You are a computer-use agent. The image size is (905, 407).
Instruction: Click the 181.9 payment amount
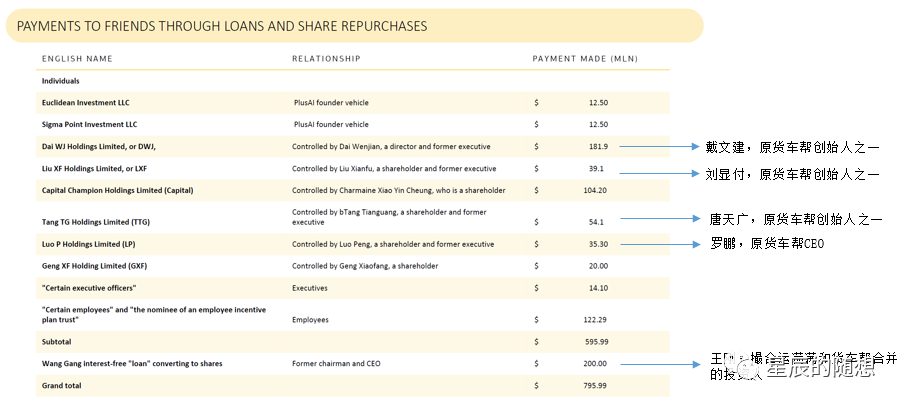598,147
